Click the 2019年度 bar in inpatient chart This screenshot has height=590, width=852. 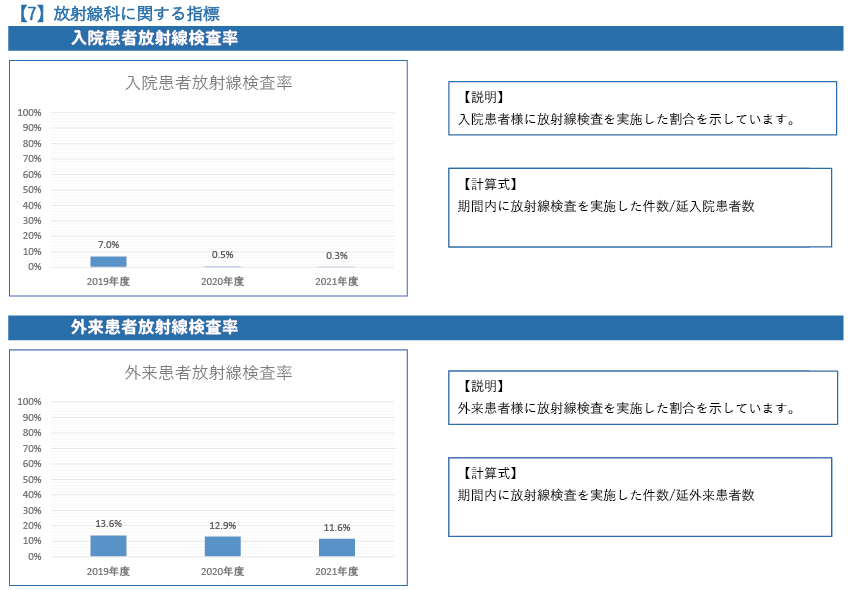108,261
